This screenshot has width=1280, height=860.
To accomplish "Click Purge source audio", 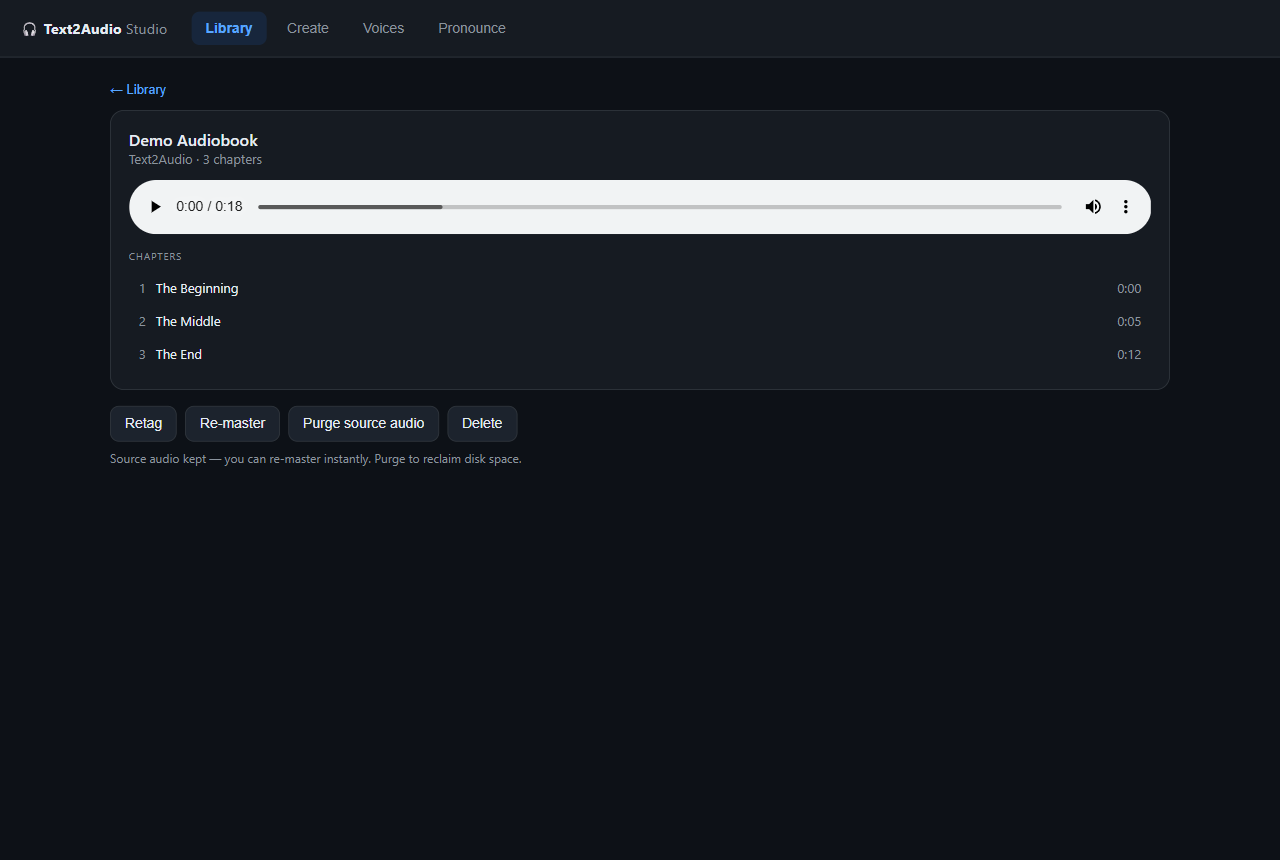I will coord(364,424).
